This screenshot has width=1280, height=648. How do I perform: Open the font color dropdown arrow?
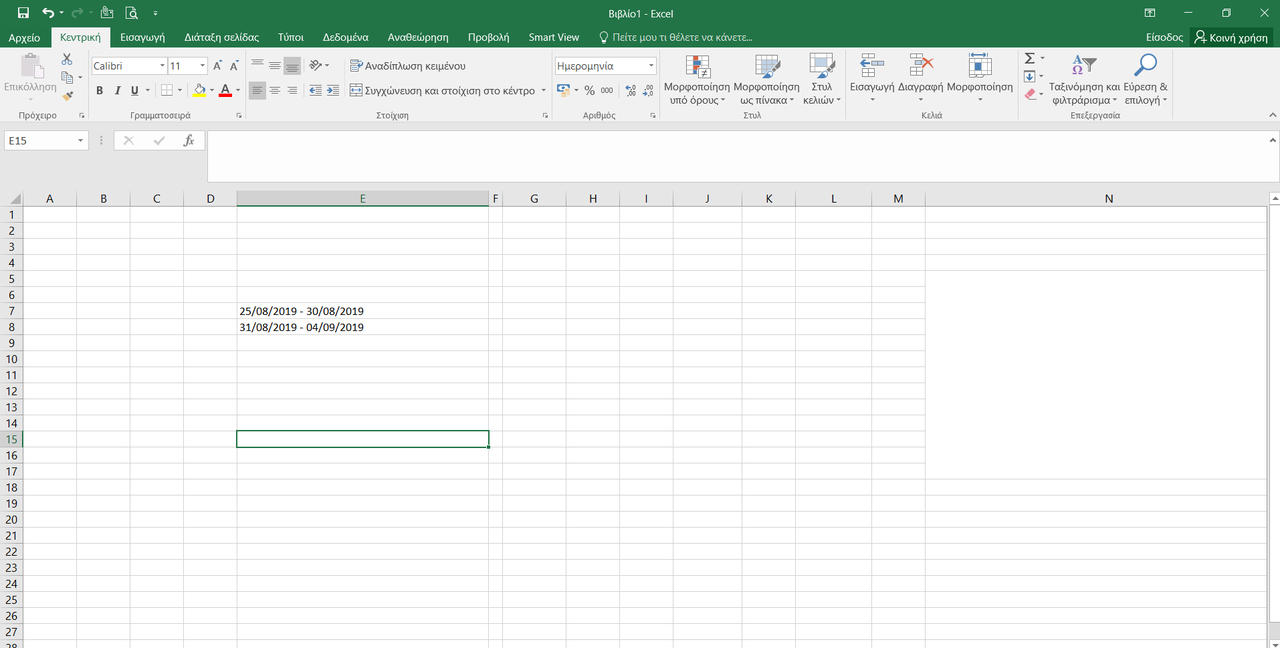pyautogui.click(x=236, y=90)
